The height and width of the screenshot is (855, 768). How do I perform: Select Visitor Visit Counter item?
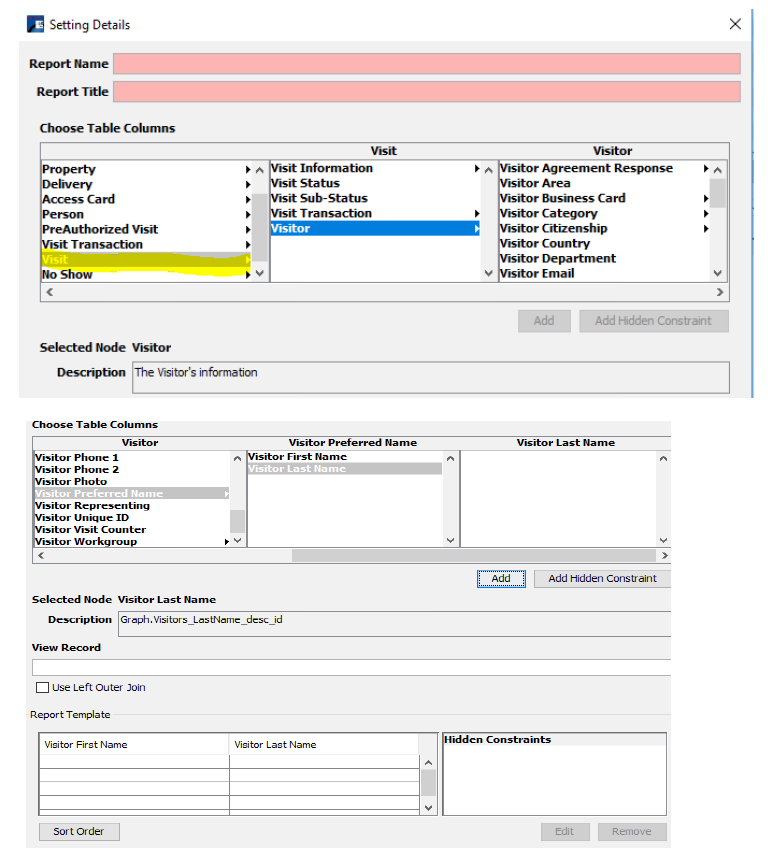point(90,529)
